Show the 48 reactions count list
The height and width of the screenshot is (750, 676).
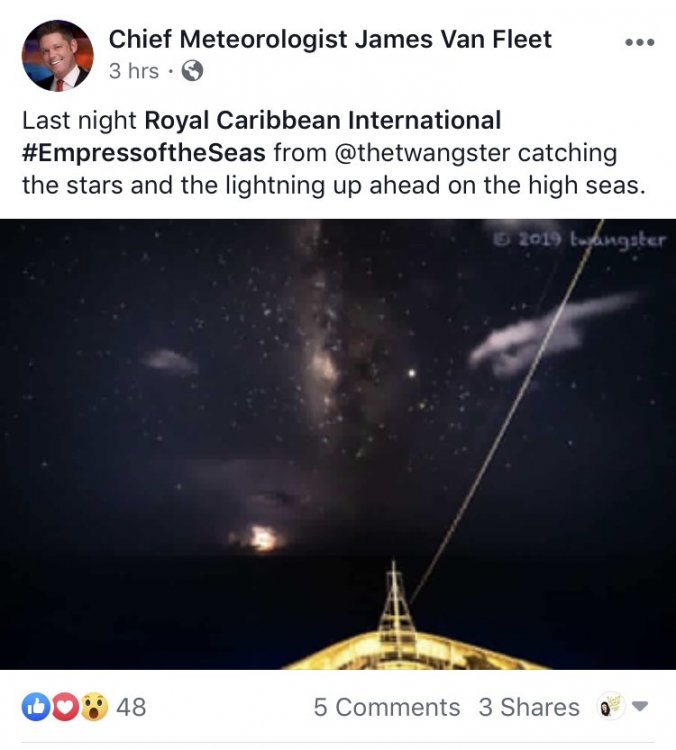[131, 707]
